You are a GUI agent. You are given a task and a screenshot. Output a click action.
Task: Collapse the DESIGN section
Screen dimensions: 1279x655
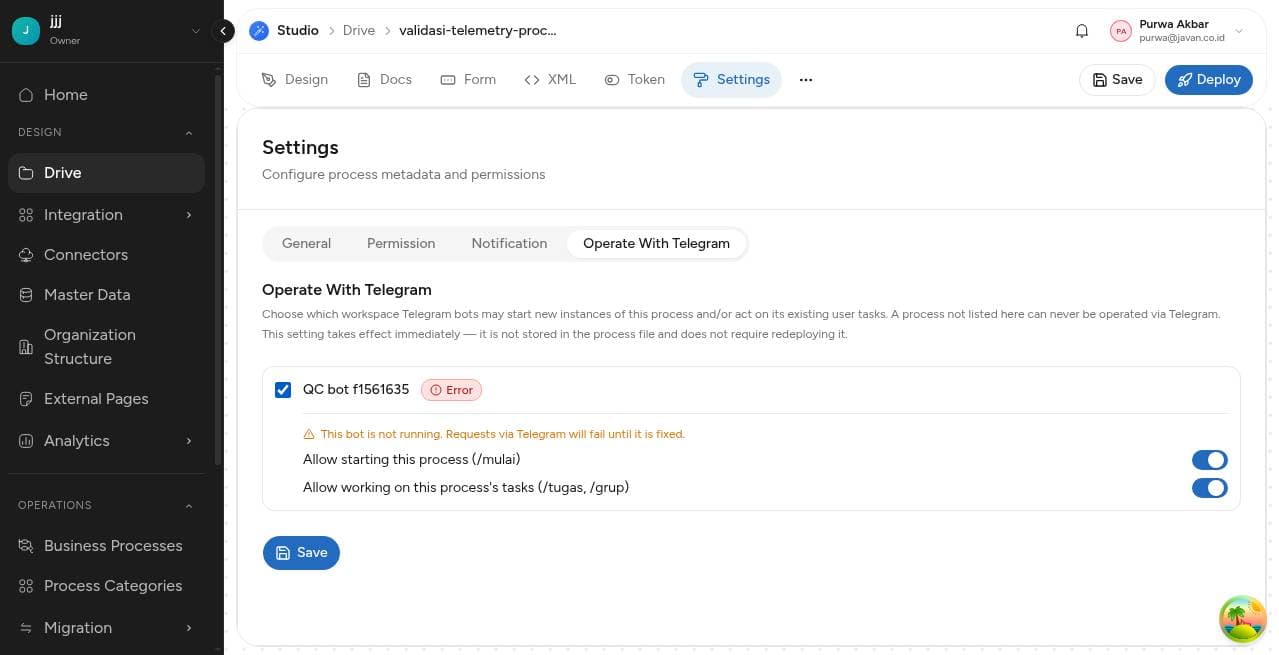(189, 133)
